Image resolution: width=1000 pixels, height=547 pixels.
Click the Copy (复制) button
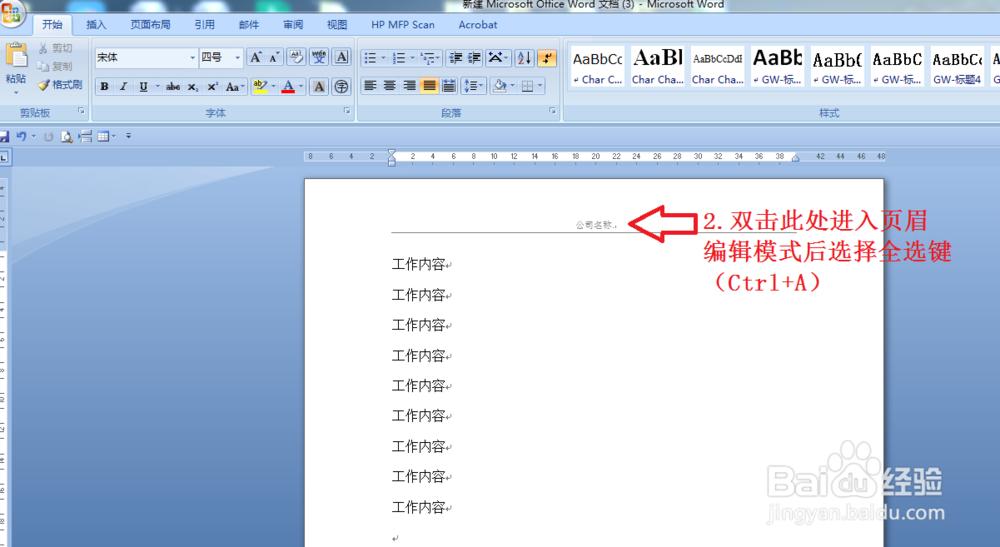pos(55,66)
